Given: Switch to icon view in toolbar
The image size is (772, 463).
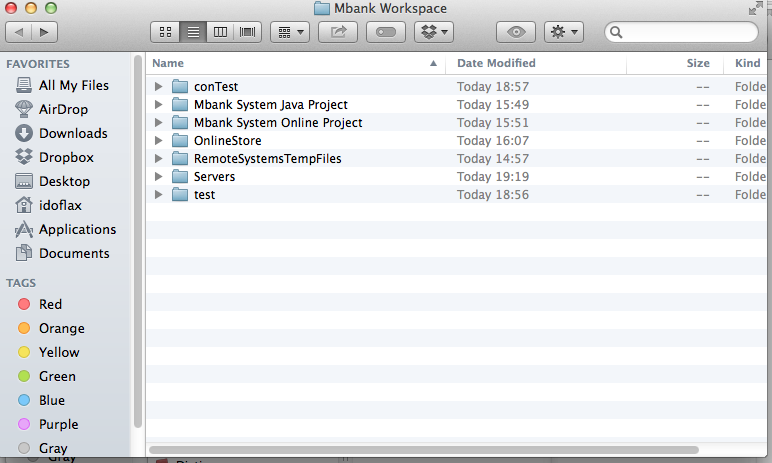Looking at the screenshot, I should [165, 32].
